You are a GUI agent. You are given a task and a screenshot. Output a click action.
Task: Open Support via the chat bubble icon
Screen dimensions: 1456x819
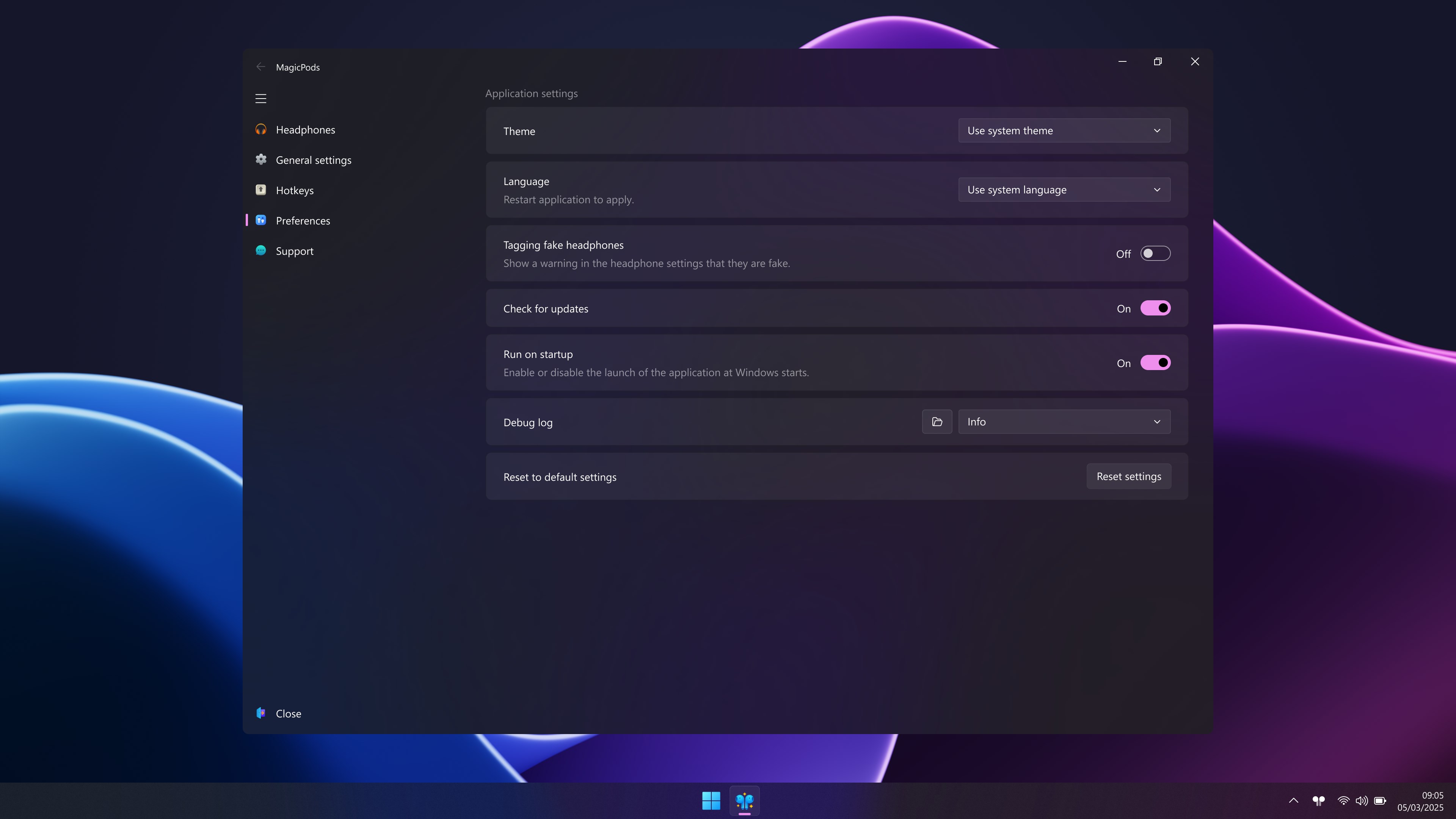pos(260,250)
